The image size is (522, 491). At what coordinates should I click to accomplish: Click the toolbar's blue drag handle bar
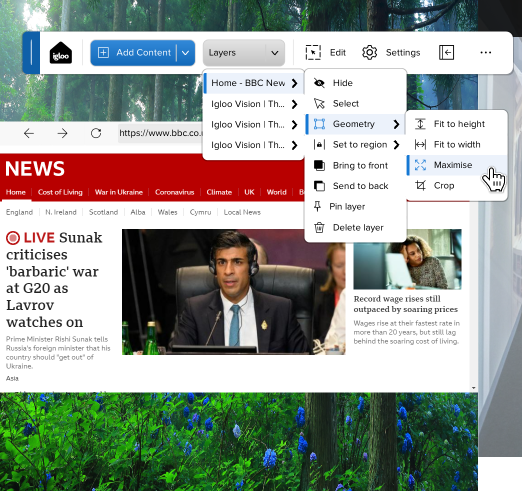[x=31, y=53]
